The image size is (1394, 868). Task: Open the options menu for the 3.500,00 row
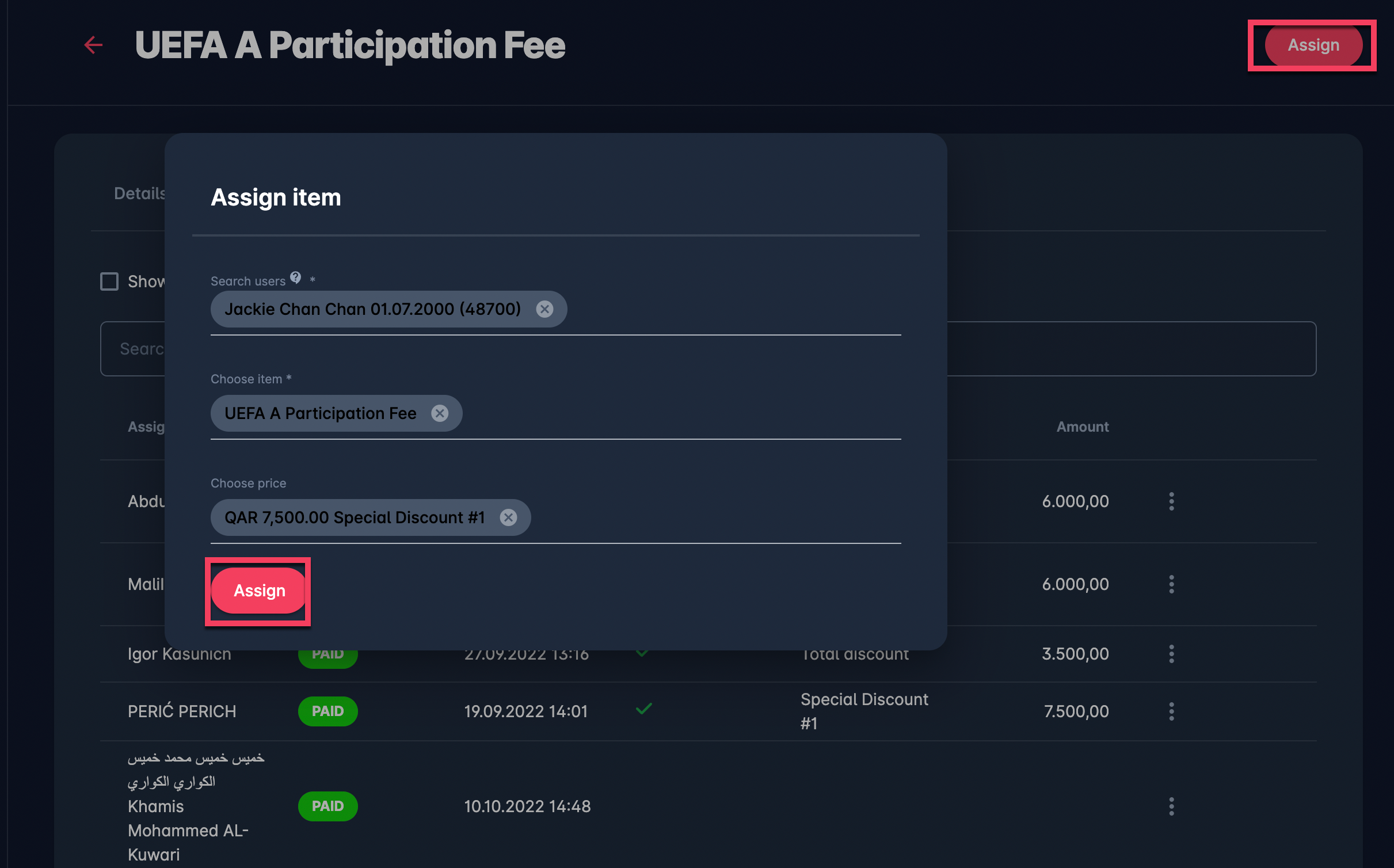coord(1171,654)
